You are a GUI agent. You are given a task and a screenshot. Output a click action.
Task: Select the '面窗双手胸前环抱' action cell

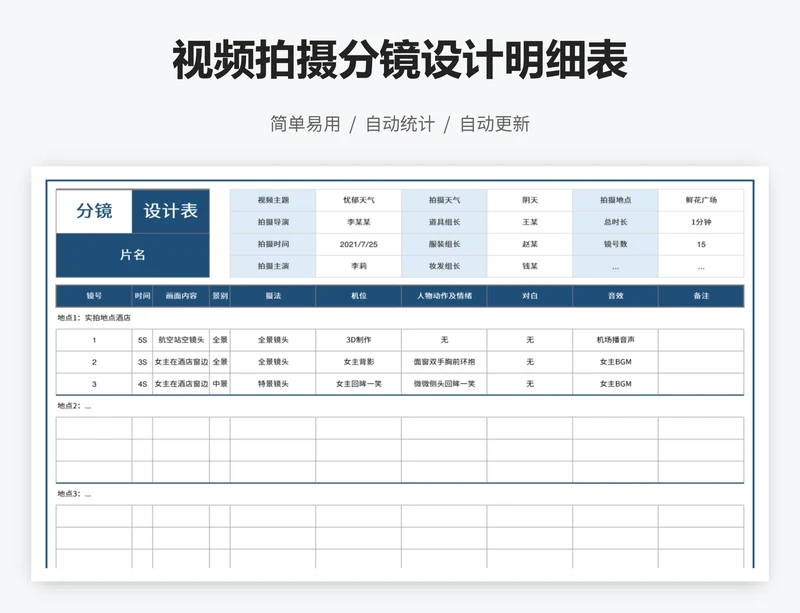pos(444,362)
